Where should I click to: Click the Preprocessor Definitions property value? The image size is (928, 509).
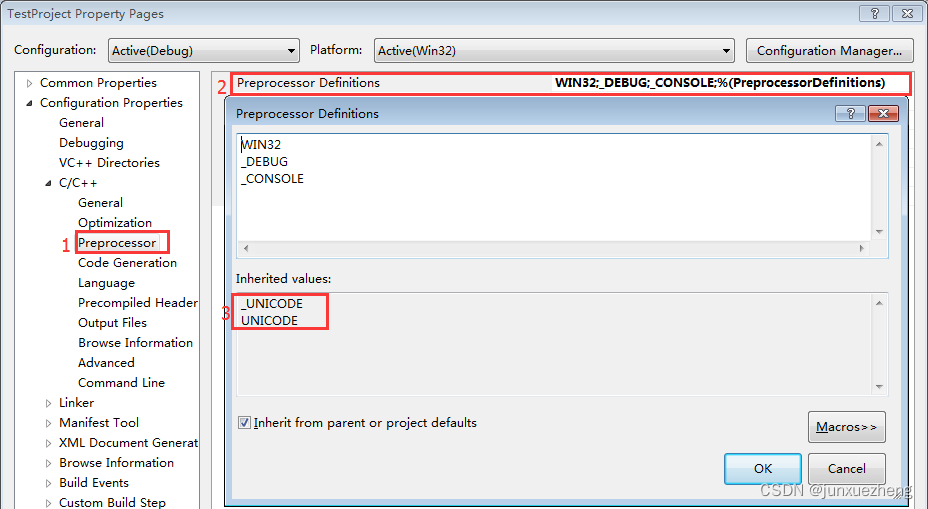(720, 83)
